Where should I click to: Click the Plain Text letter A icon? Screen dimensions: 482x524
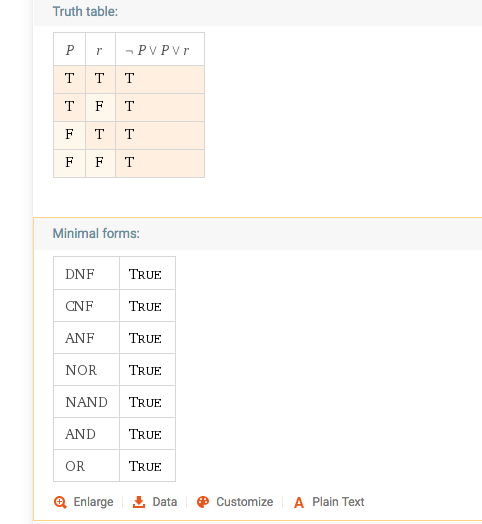click(x=299, y=503)
